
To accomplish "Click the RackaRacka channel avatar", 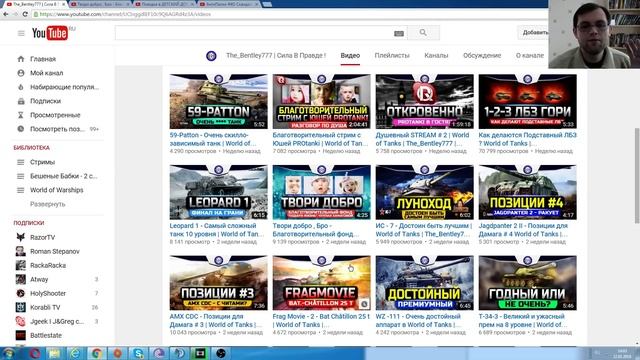I will click(x=20, y=265).
